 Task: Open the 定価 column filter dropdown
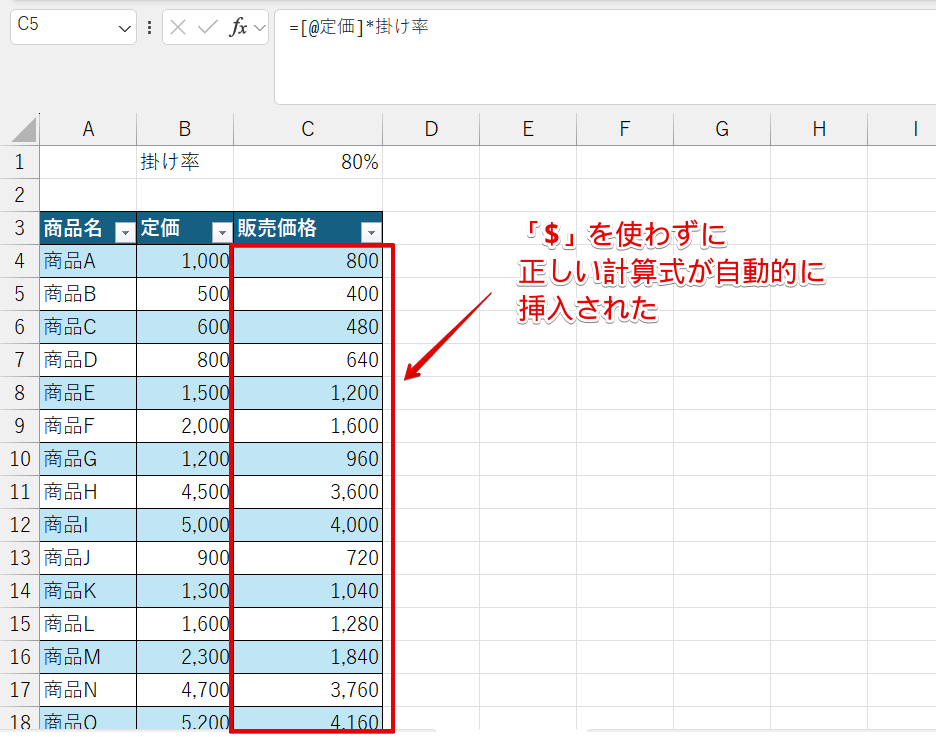[222, 232]
